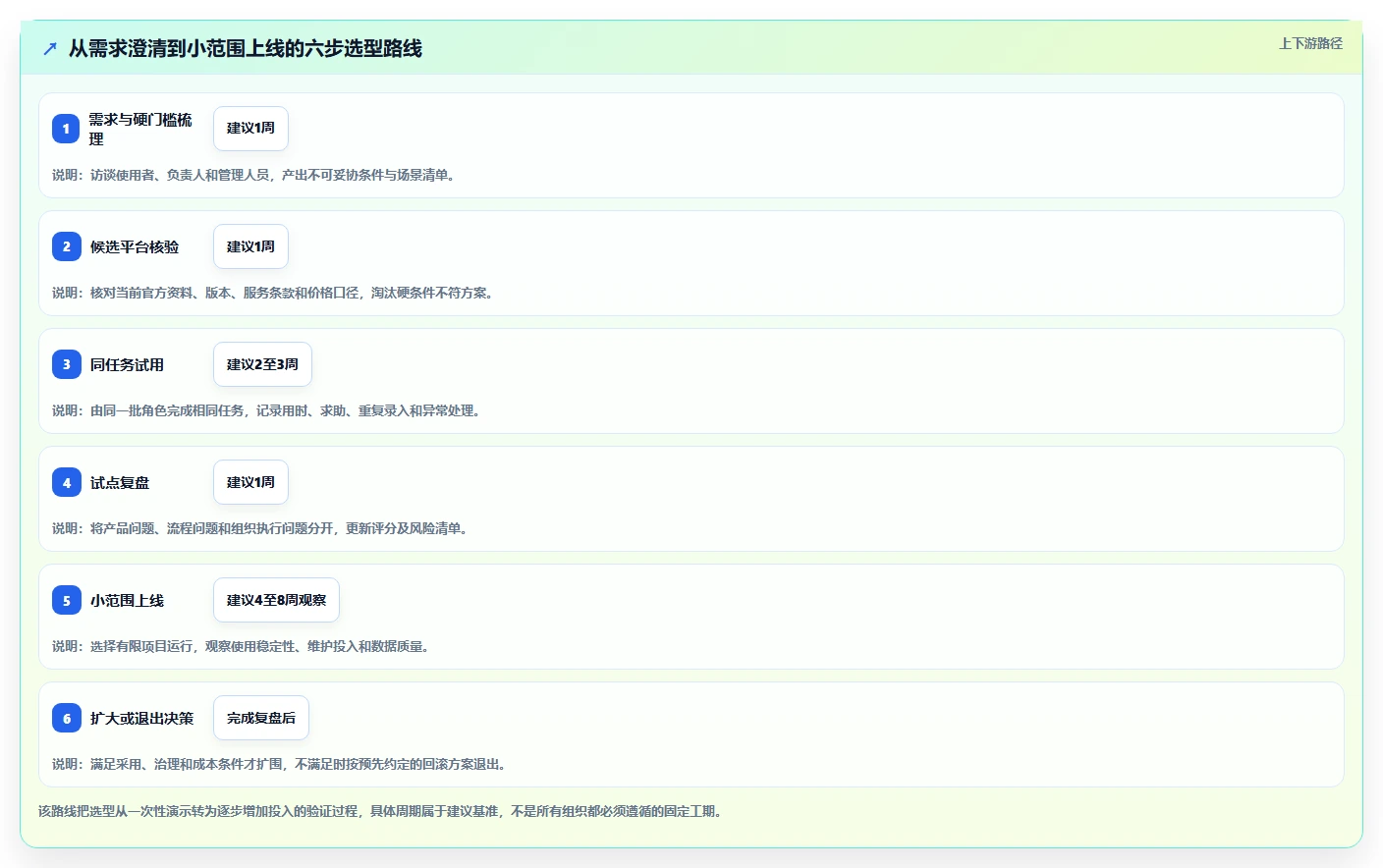The image size is (1383, 868).
Task: Click step number 1 badge
Action: [66, 129]
